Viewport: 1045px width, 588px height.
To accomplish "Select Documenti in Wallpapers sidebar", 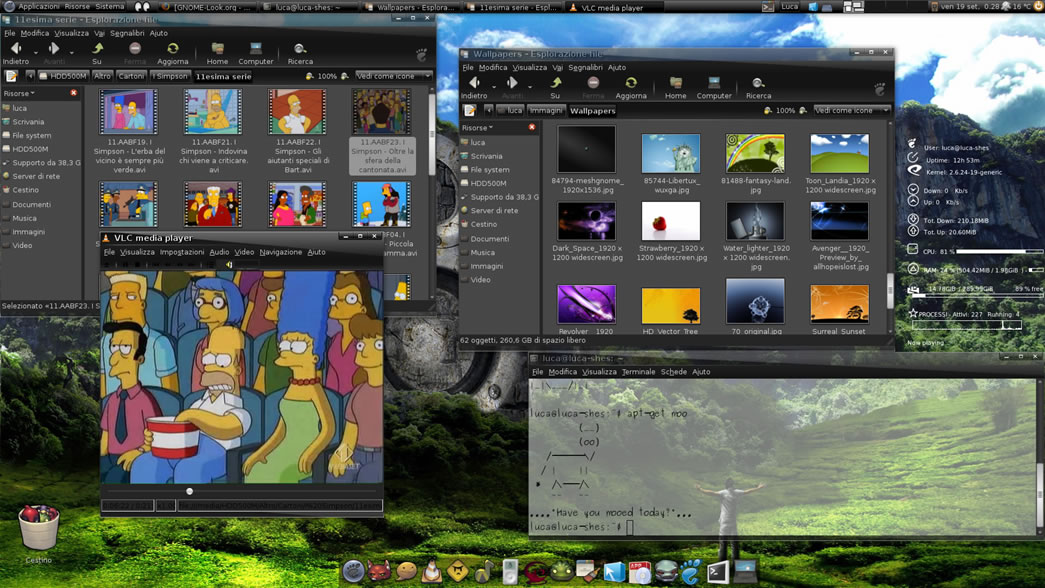I will pos(489,239).
